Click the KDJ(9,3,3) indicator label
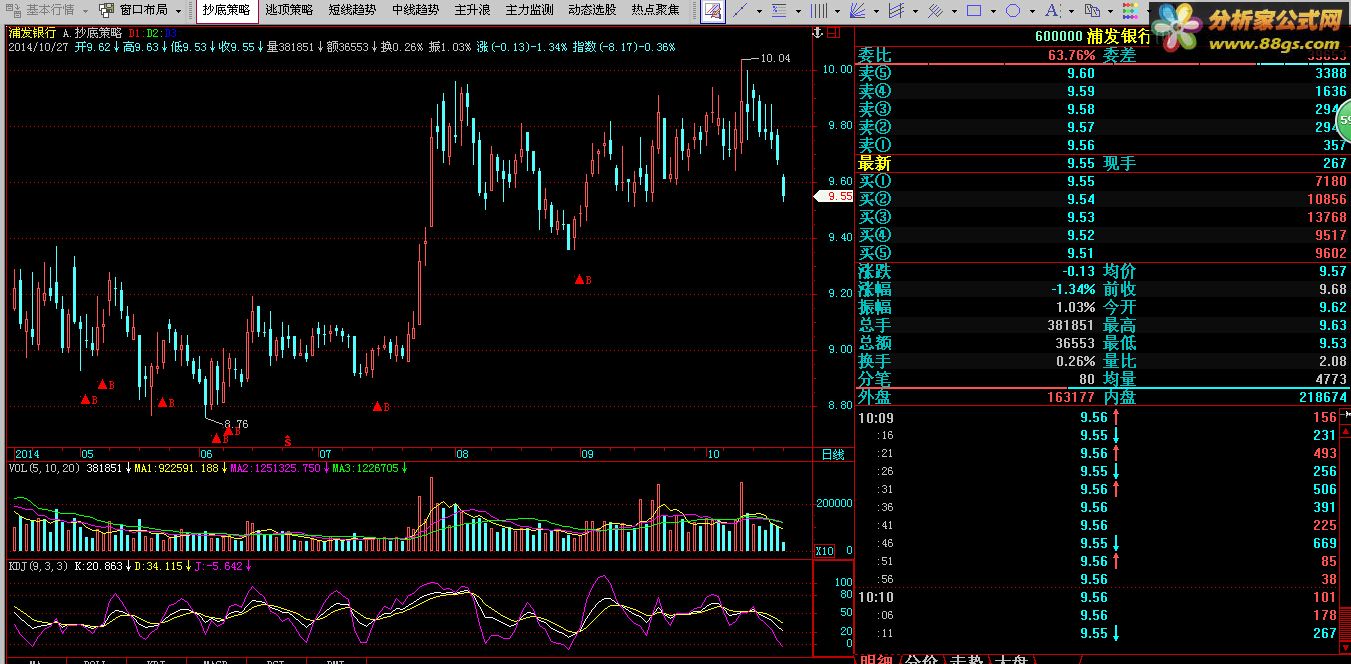Viewport: 1351px width, 664px height. (x=39, y=566)
